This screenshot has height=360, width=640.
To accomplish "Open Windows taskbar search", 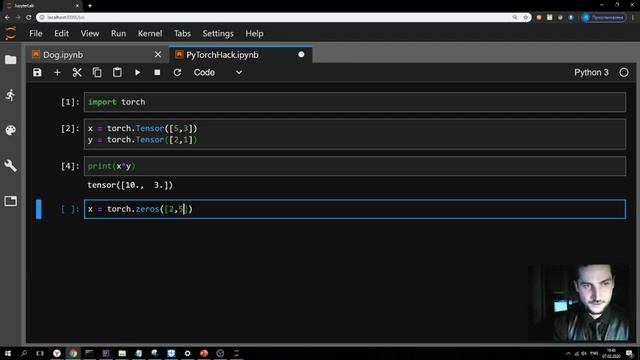I will tap(24, 353).
